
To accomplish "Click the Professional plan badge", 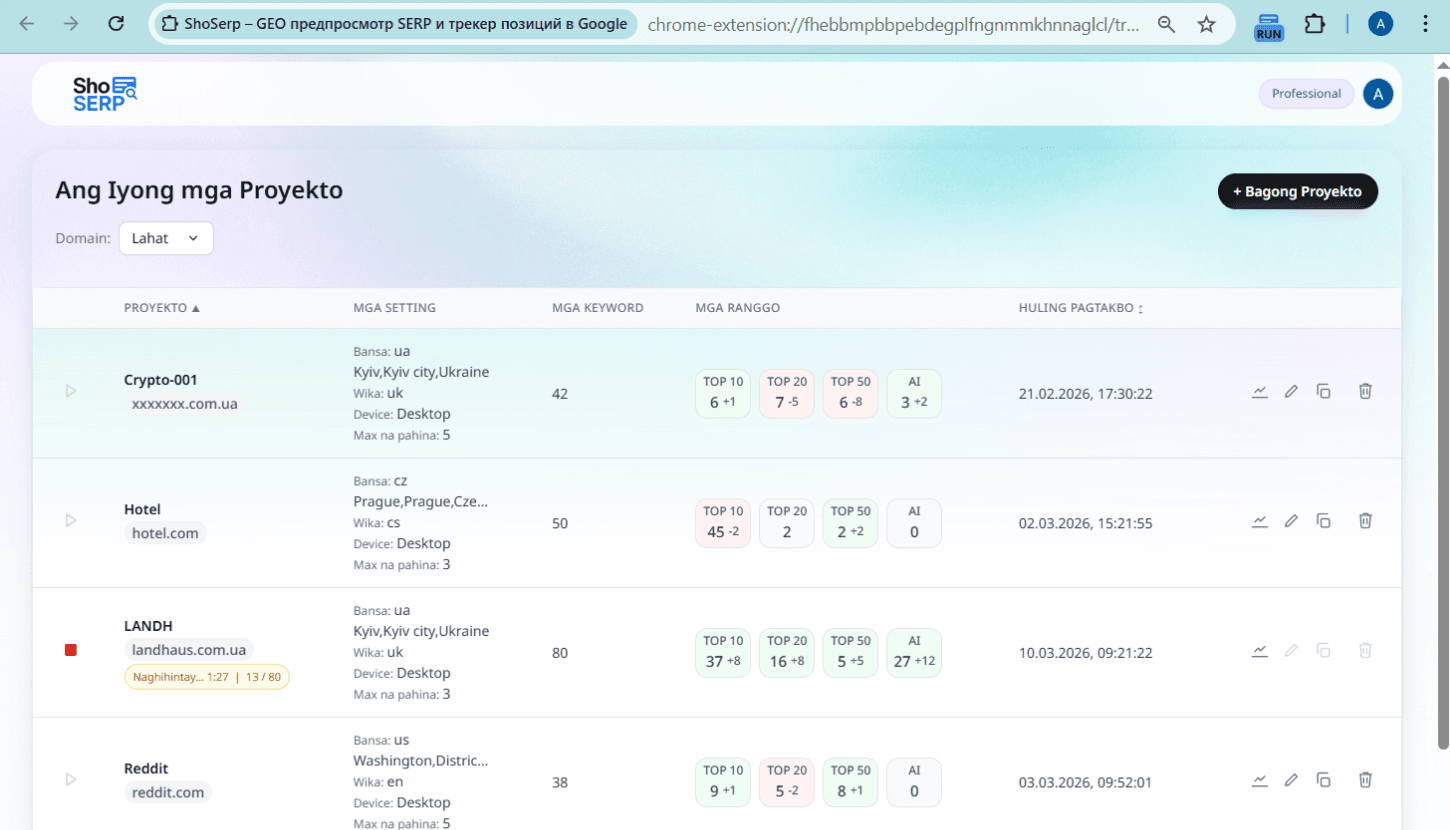I will tap(1306, 94).
